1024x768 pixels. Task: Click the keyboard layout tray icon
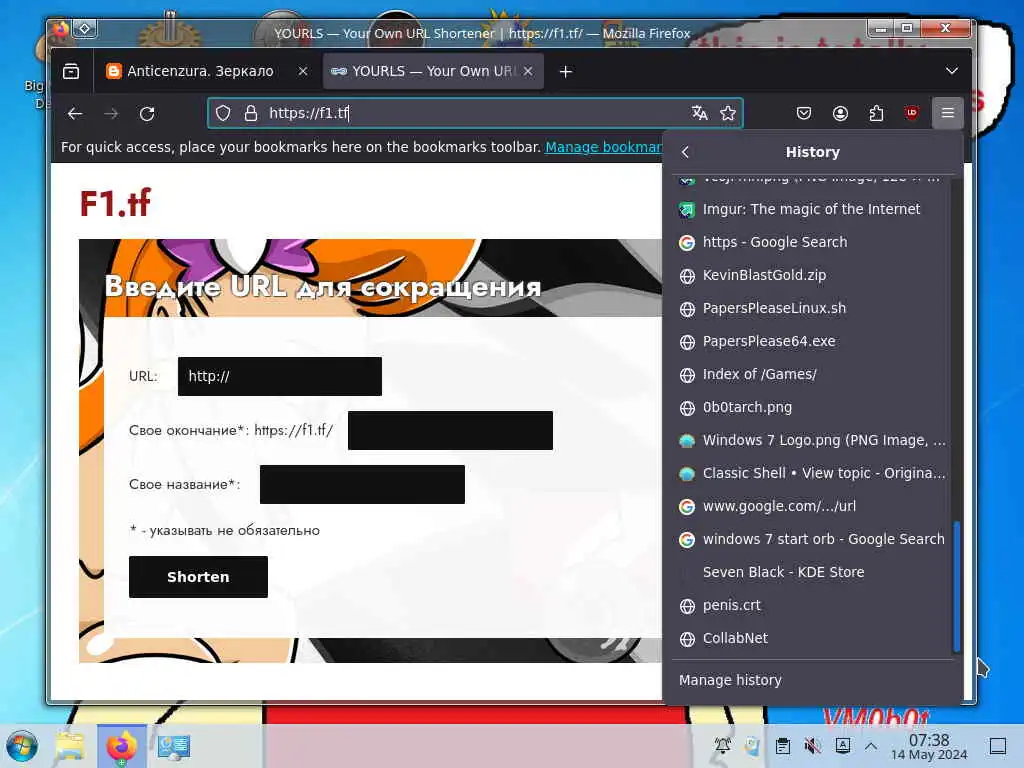842,746
